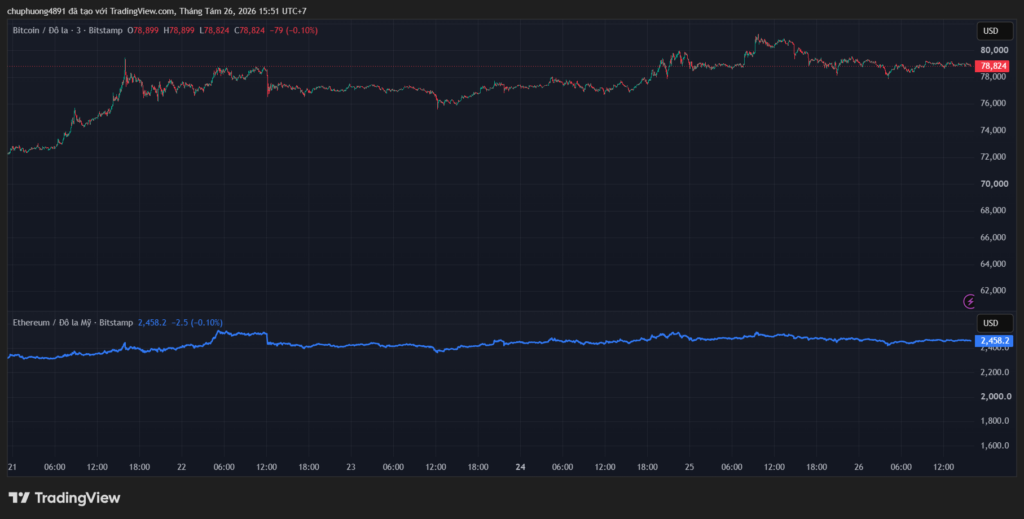Click the Bitstamp label in Ethereum legend

coord(116,322)
